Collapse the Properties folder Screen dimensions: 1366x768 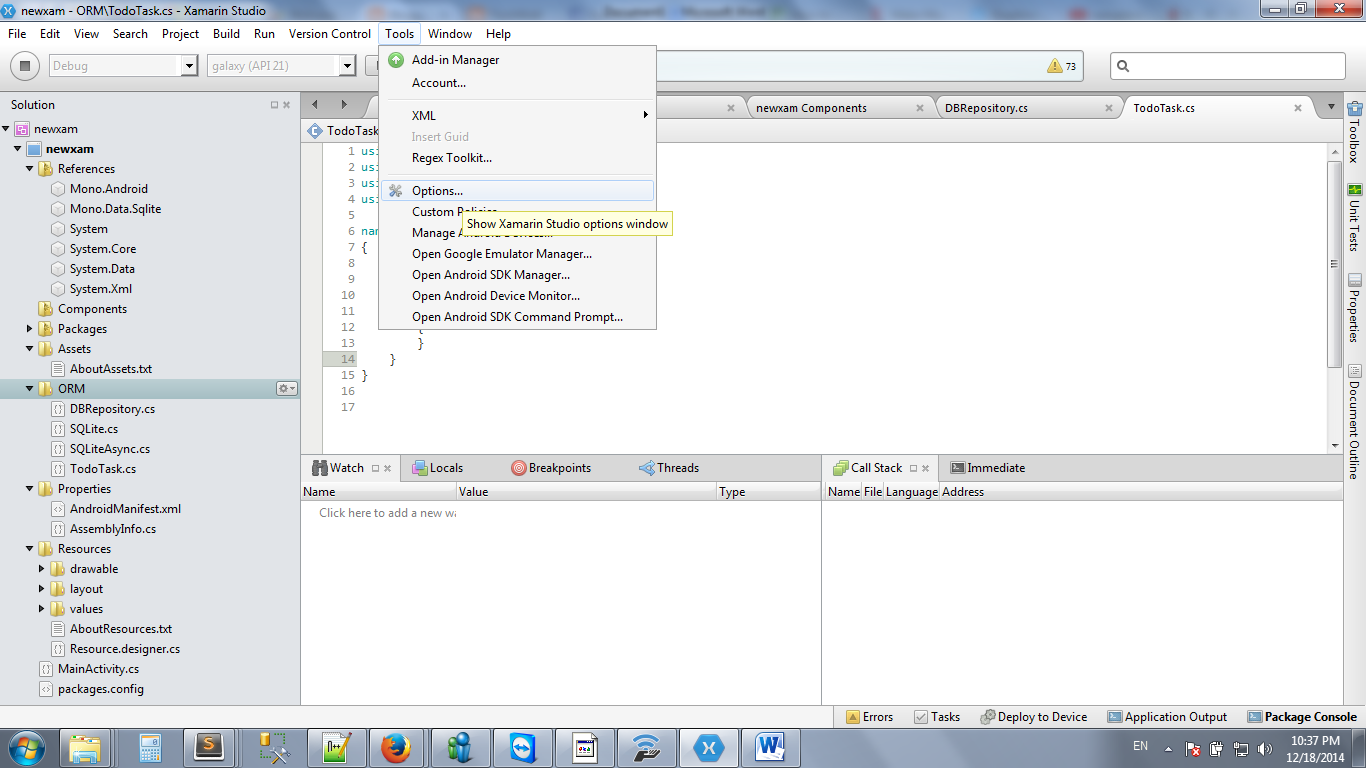tap(30, 489)
